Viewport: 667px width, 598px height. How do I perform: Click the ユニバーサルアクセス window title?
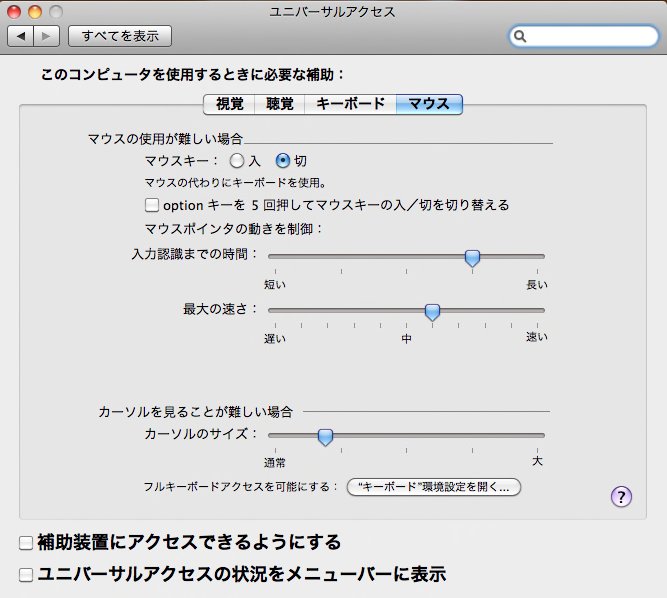coord(332,12)
